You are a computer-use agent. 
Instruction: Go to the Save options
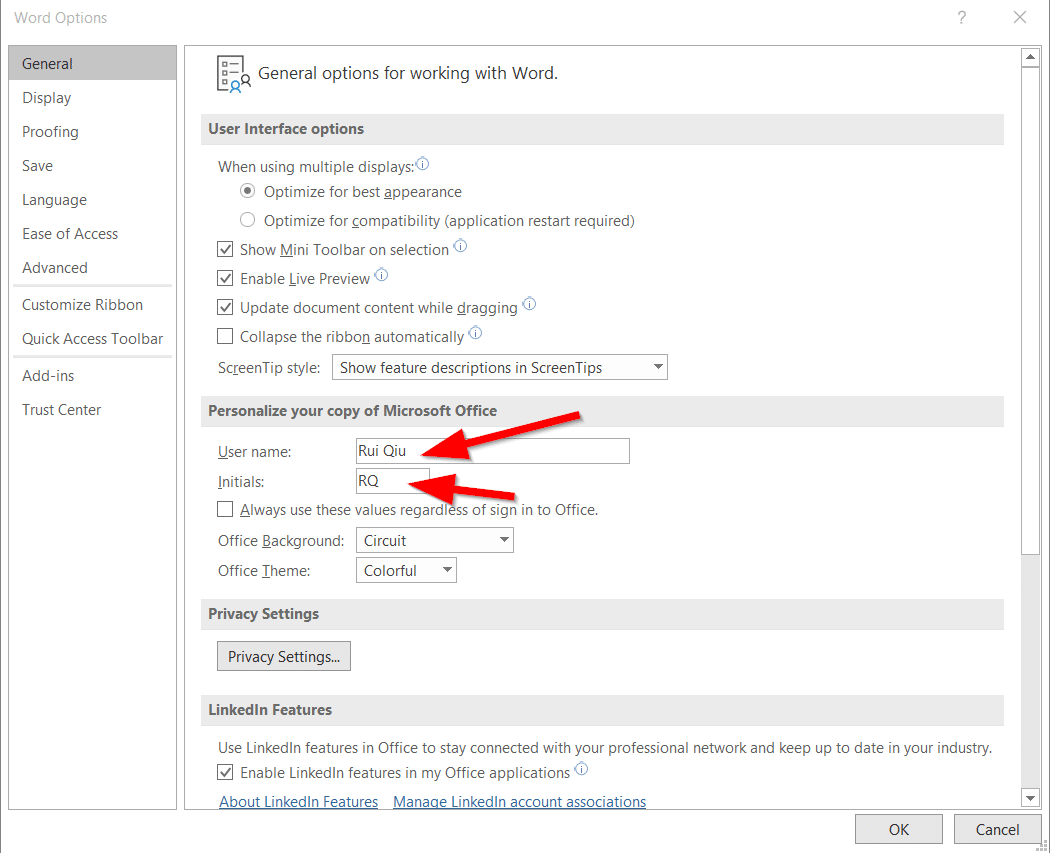click(92, 165)
